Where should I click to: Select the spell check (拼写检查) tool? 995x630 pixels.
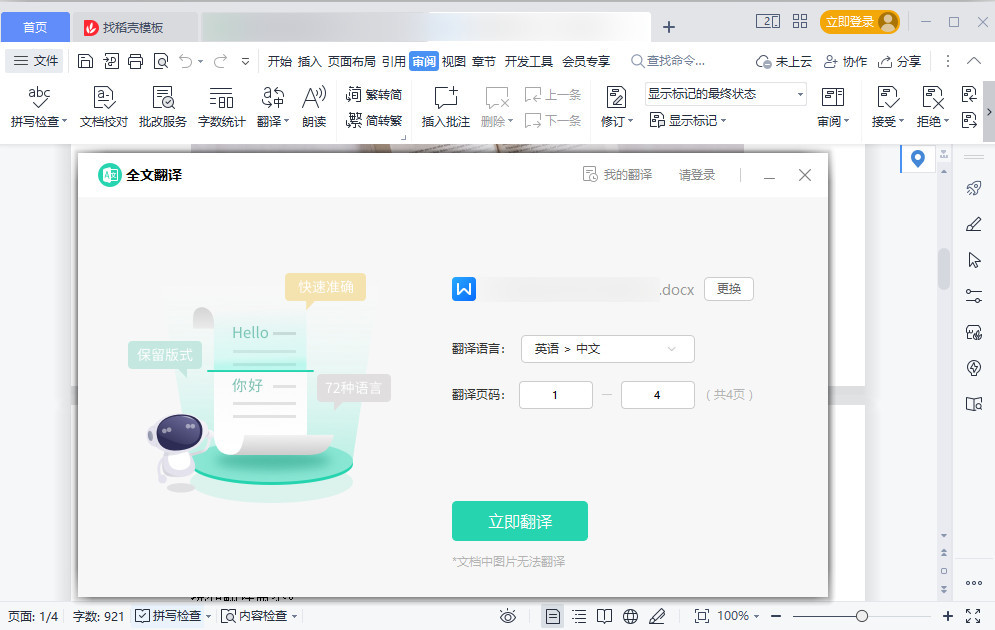38,105
